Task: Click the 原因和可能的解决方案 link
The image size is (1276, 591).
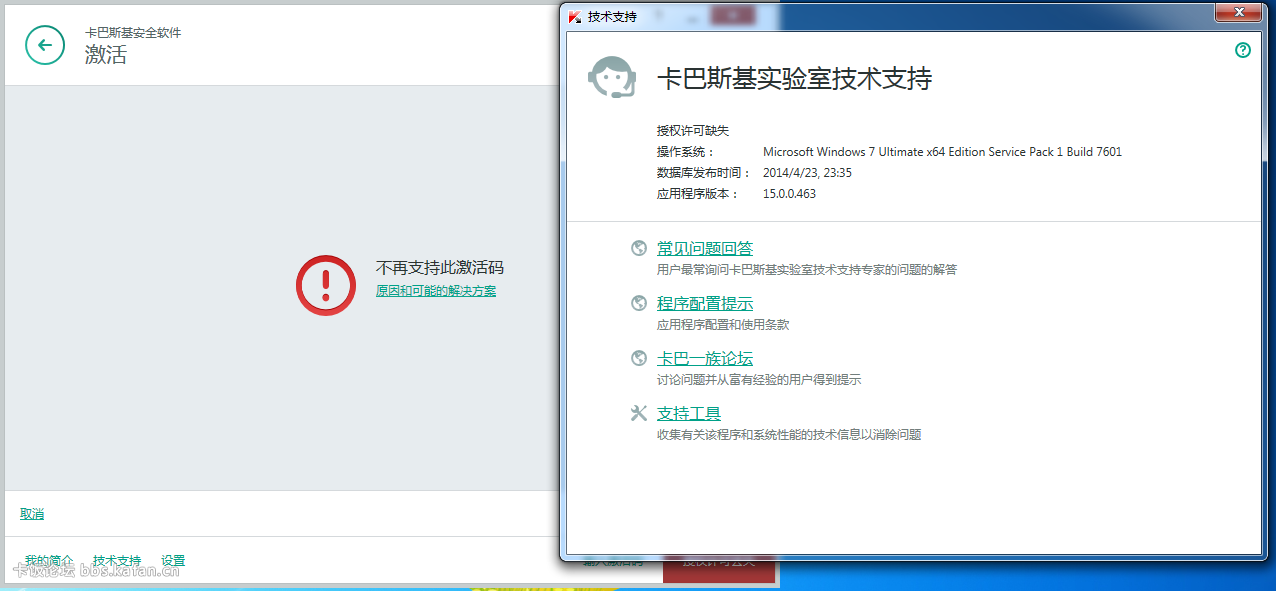Action: click(436, 291)
